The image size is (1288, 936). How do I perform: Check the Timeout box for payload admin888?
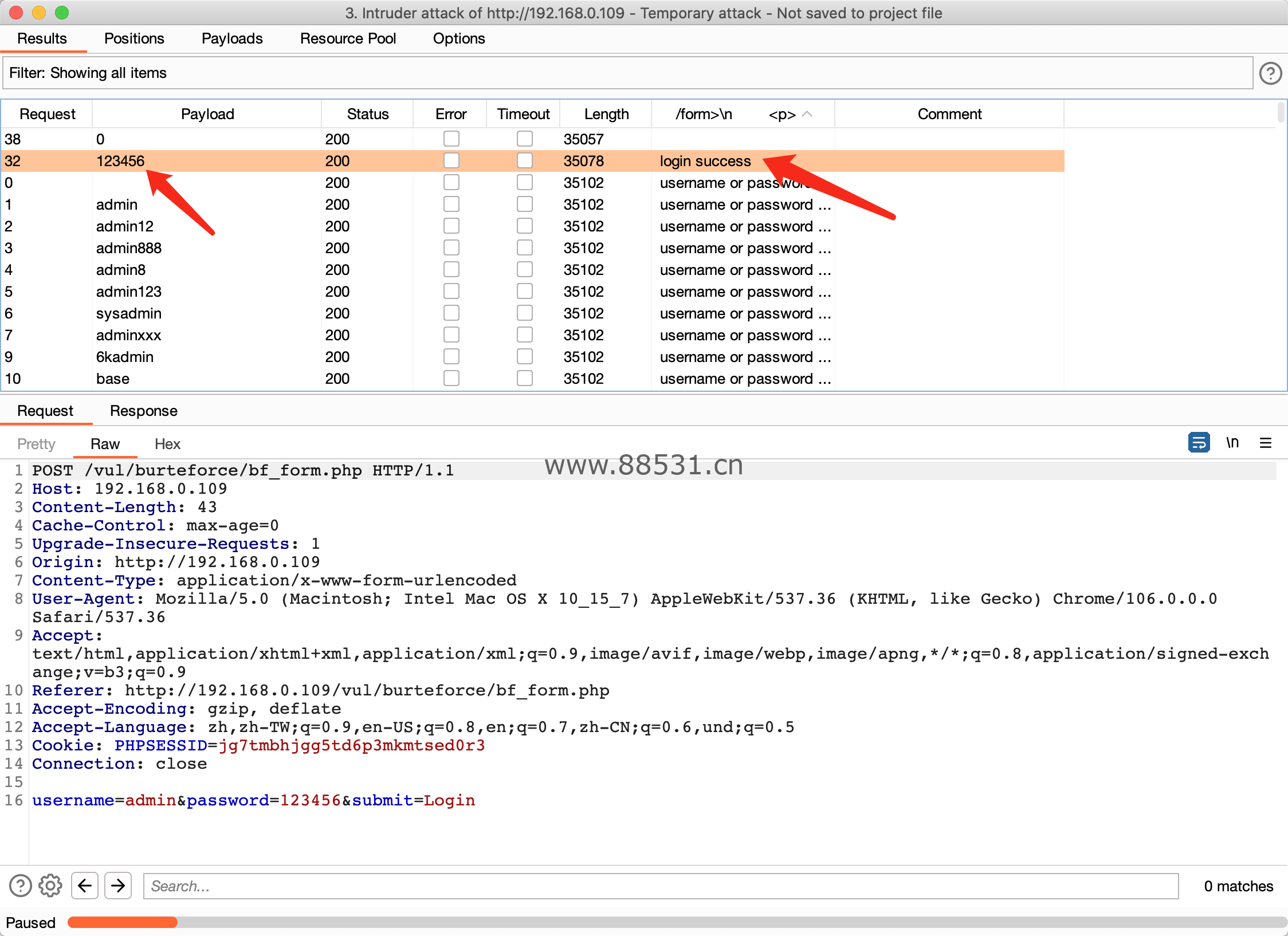[524, 247]
